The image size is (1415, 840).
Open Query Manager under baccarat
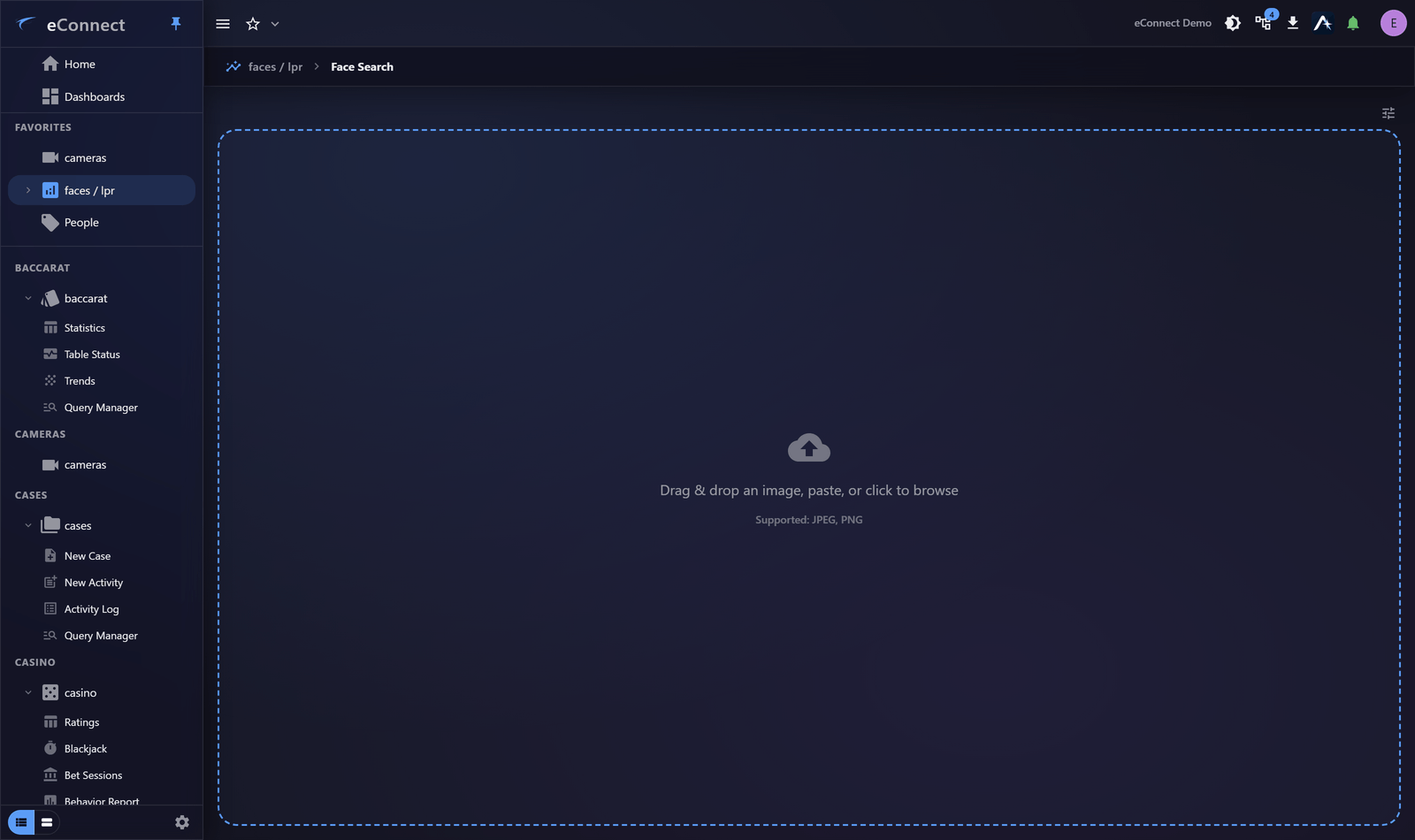pos(102,407)
